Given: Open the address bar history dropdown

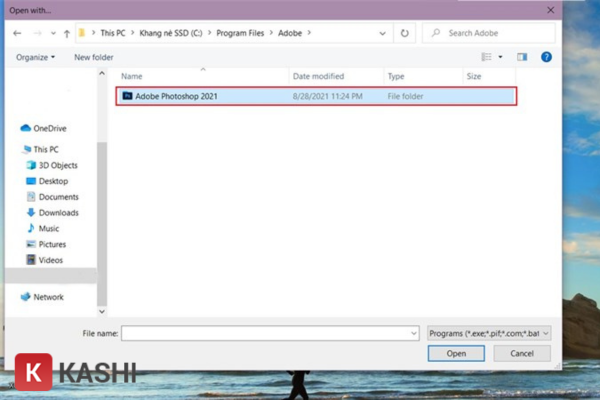Looking at the screenshot, I should pos(382,33).
